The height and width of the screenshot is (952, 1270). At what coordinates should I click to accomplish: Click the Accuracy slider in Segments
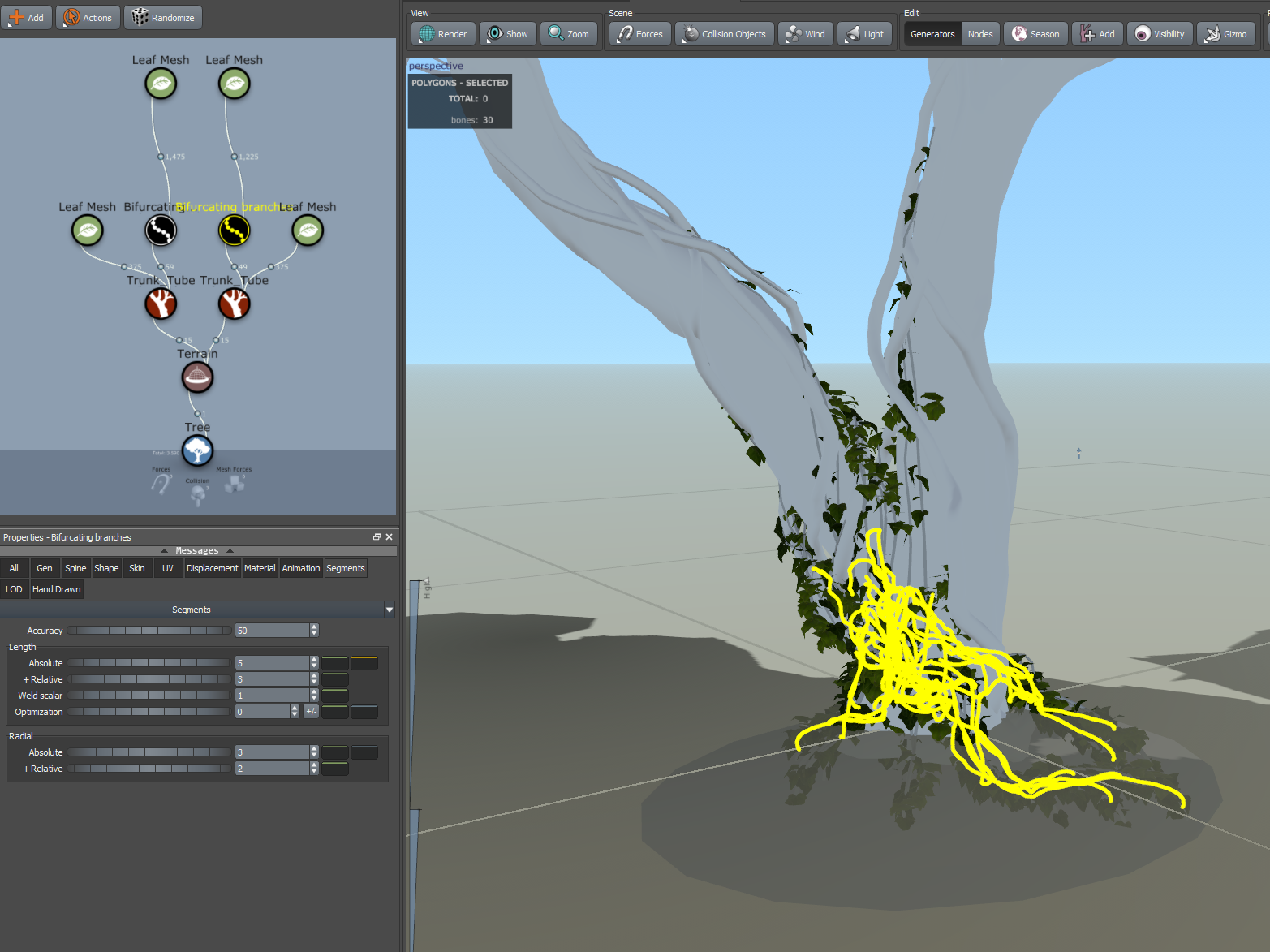point(149,630)
